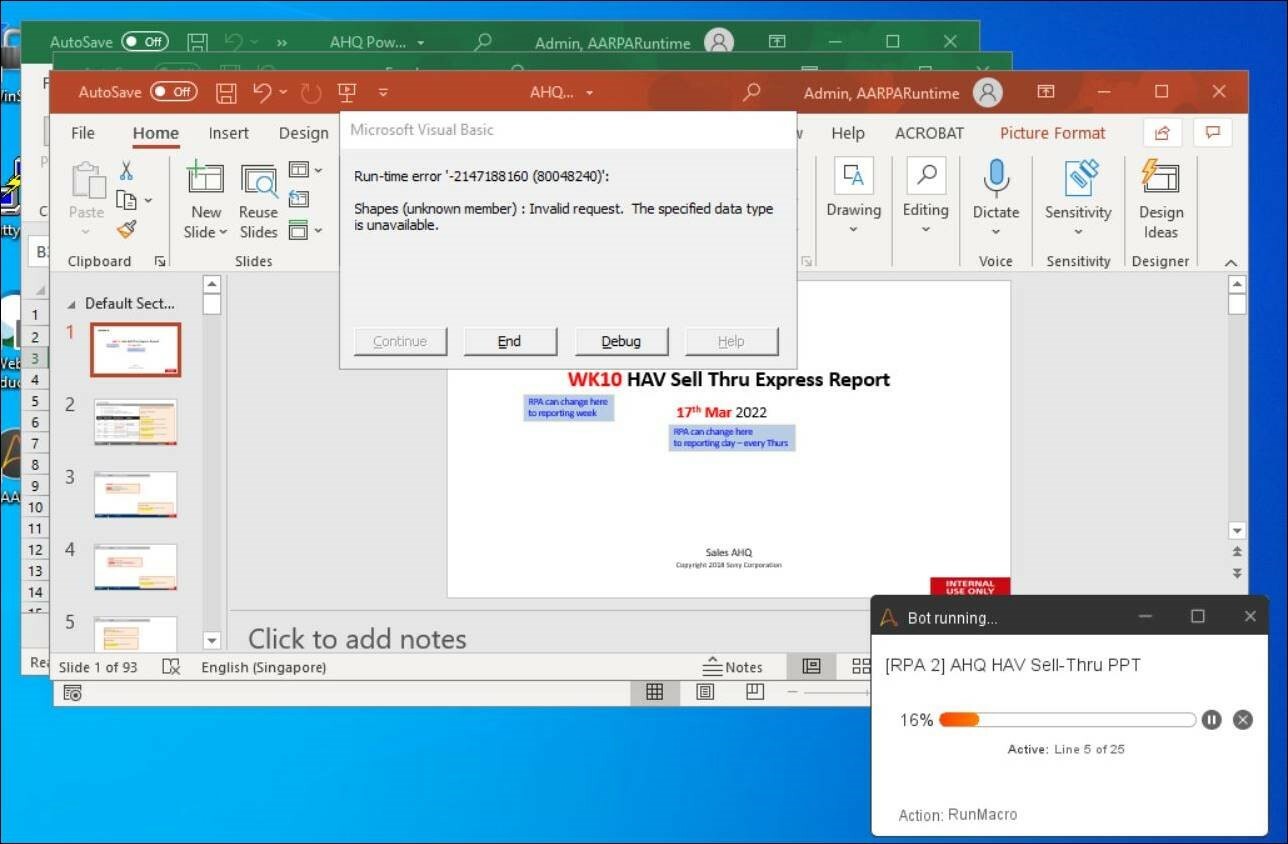
Task: Select Normal grid view in Excel status bar
Action: (x=655, y=692)
